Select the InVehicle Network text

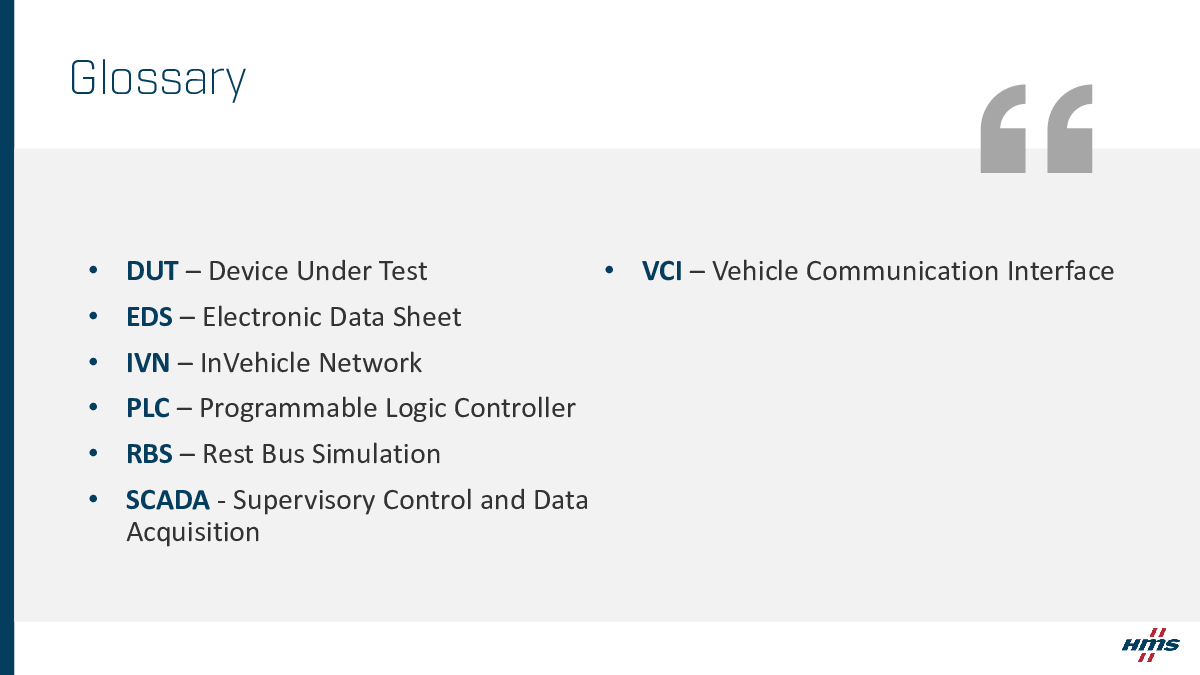click(311, 363)
